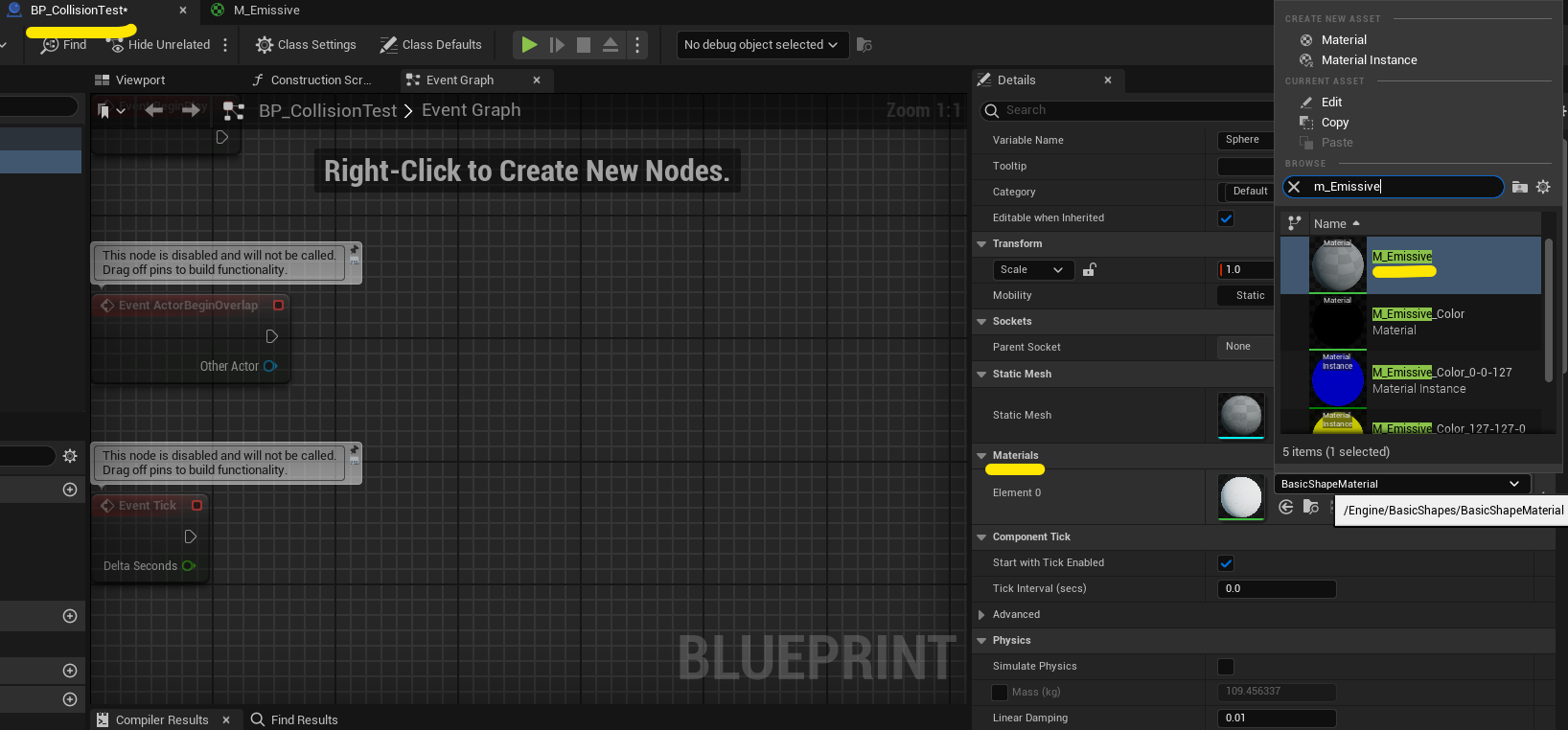
Task: Toggle Start with Tick Enabled checkbox
Action: [x=1226, y=563]
